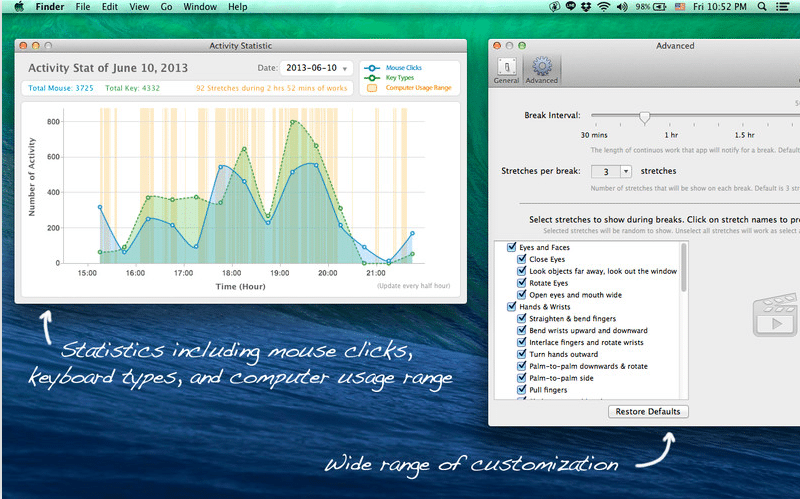Click the LINE messenger menu bar icon

click(x=571, y=7)
